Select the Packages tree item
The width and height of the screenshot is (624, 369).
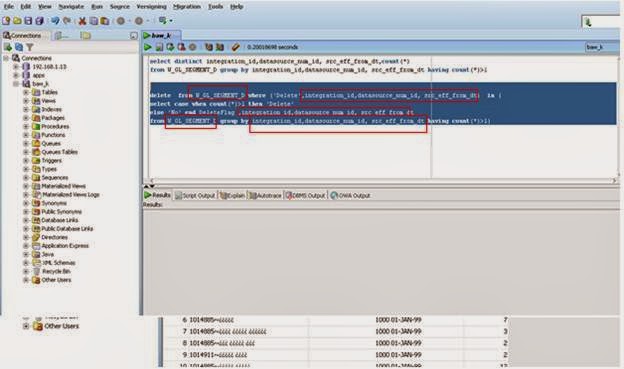(53, 118)
